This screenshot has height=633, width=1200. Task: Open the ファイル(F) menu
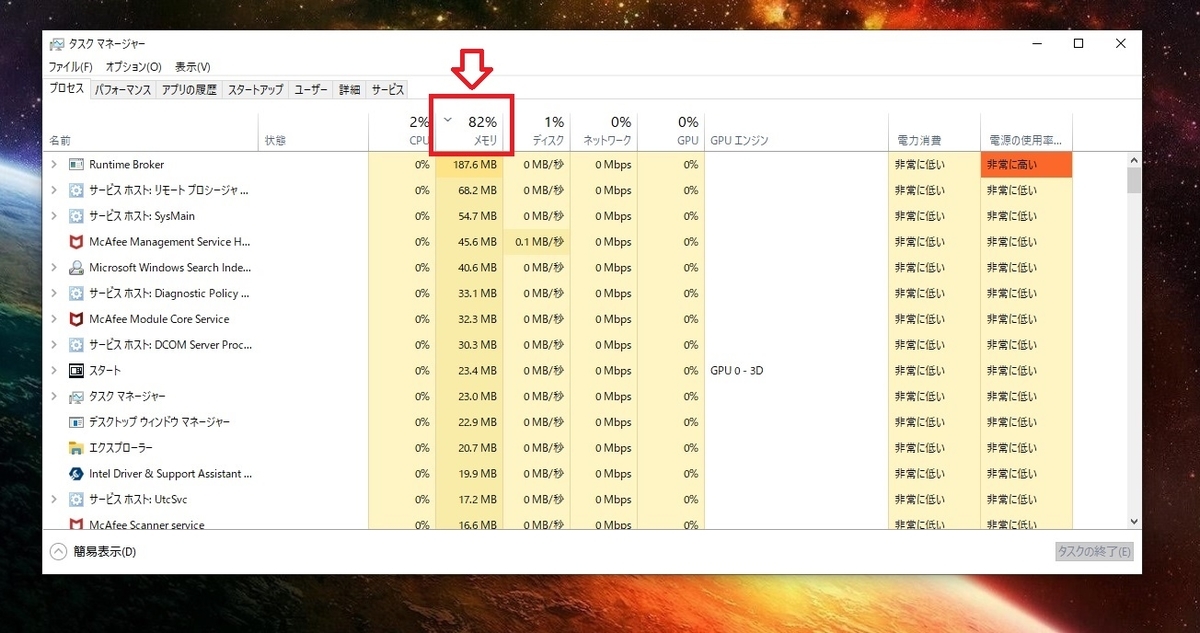point(70,67)
